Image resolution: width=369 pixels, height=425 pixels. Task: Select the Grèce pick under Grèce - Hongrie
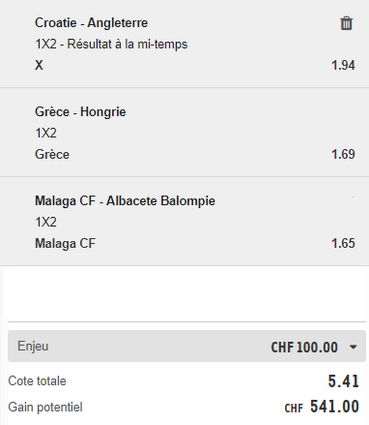click(x=52, y=154)
